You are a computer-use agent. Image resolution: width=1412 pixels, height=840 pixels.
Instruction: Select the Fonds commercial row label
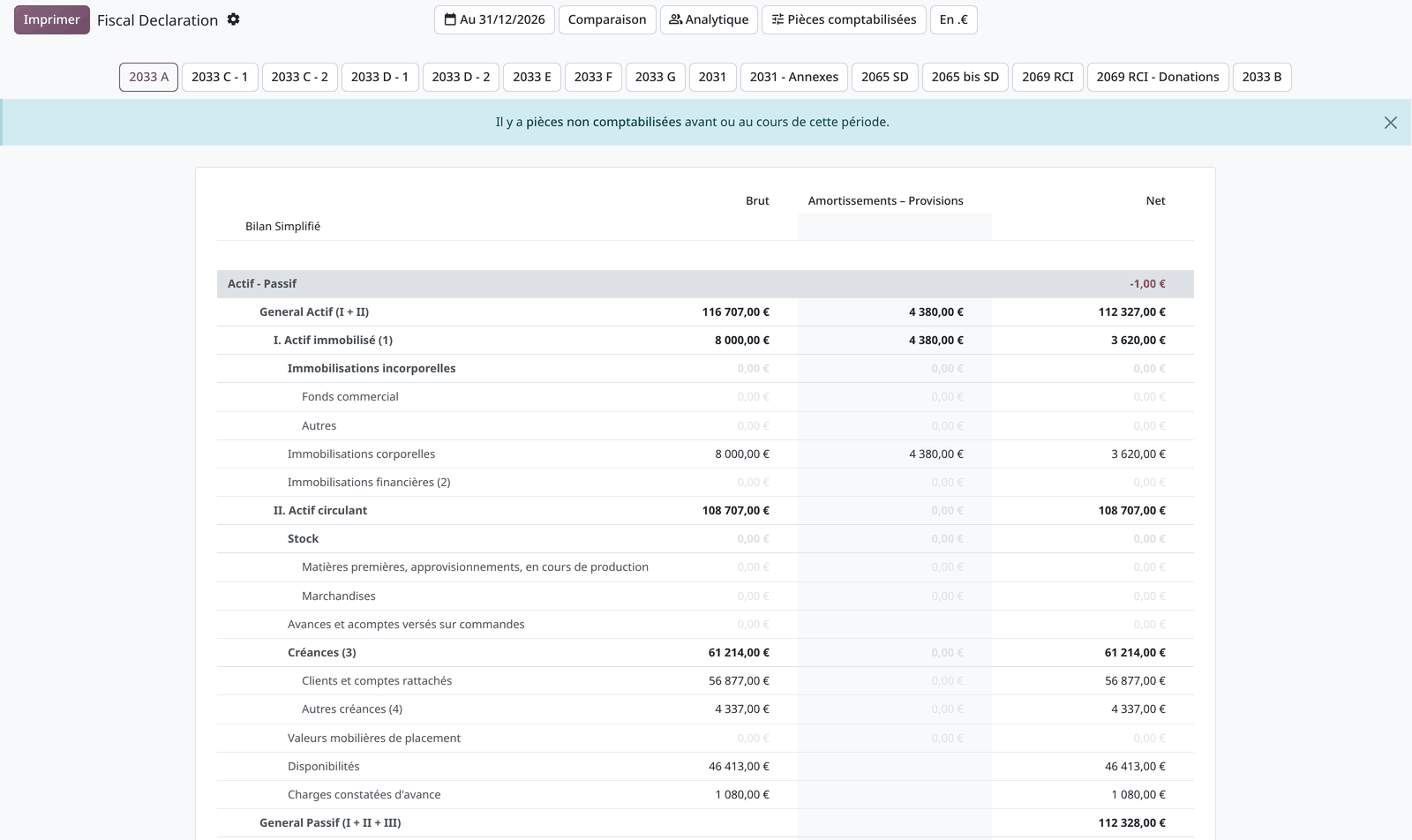[349, 396]
